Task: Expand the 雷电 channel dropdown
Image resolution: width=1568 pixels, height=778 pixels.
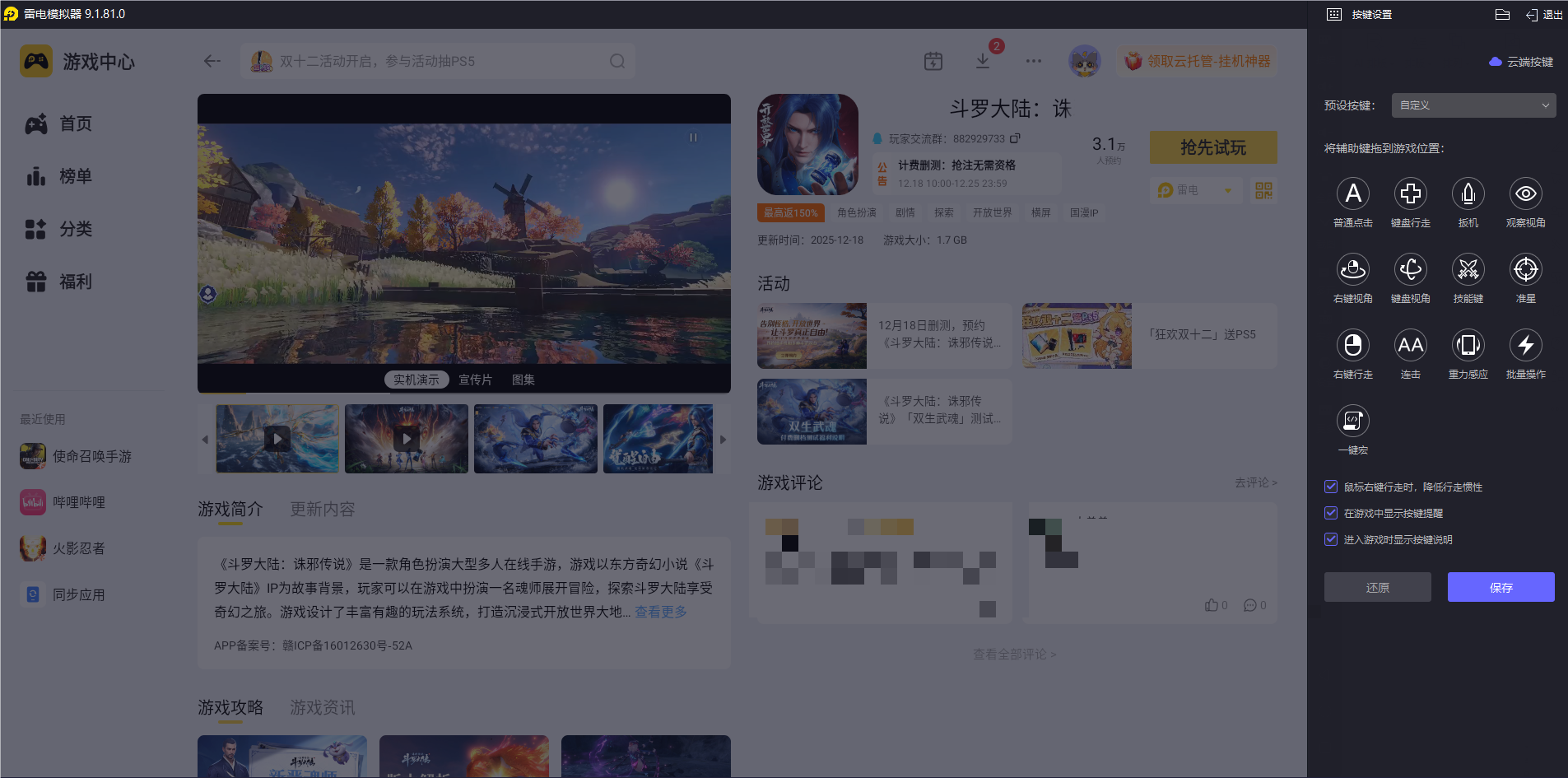Action: click(x=1195, y=190)
